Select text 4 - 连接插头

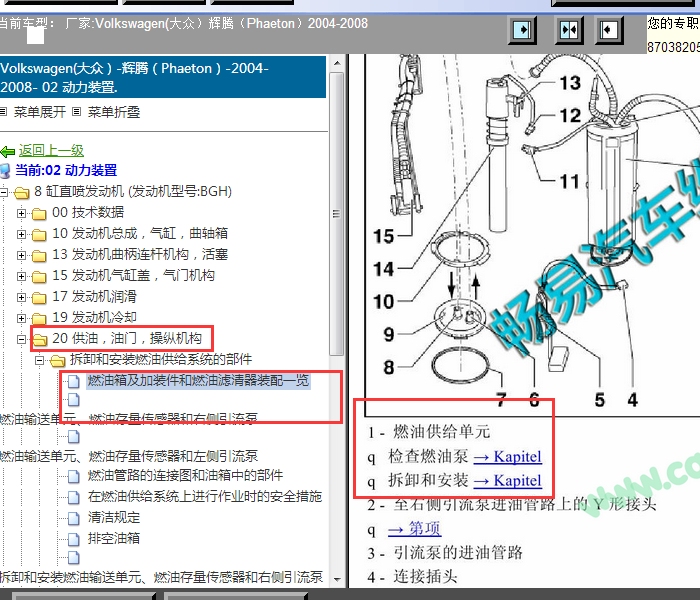point(412,576)
